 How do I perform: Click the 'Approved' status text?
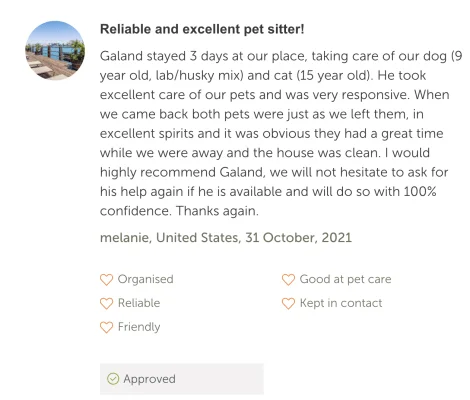[x=149, y=379]
